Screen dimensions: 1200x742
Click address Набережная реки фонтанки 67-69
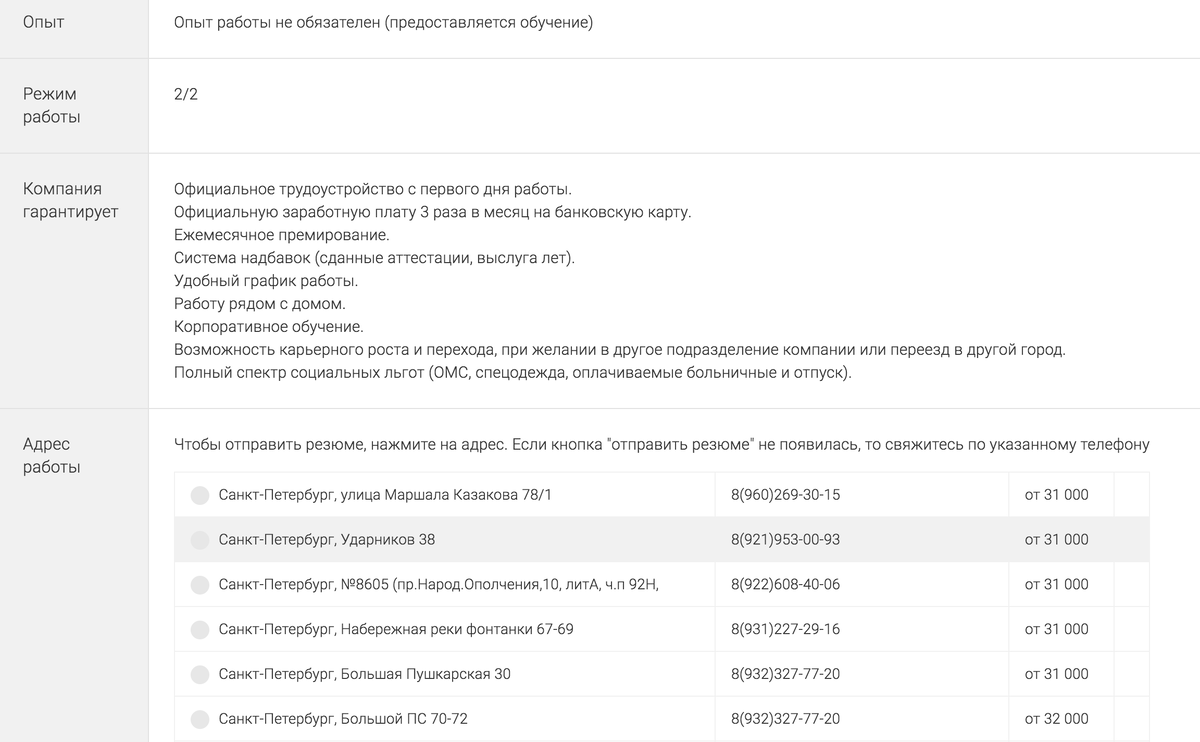(396, 630)
